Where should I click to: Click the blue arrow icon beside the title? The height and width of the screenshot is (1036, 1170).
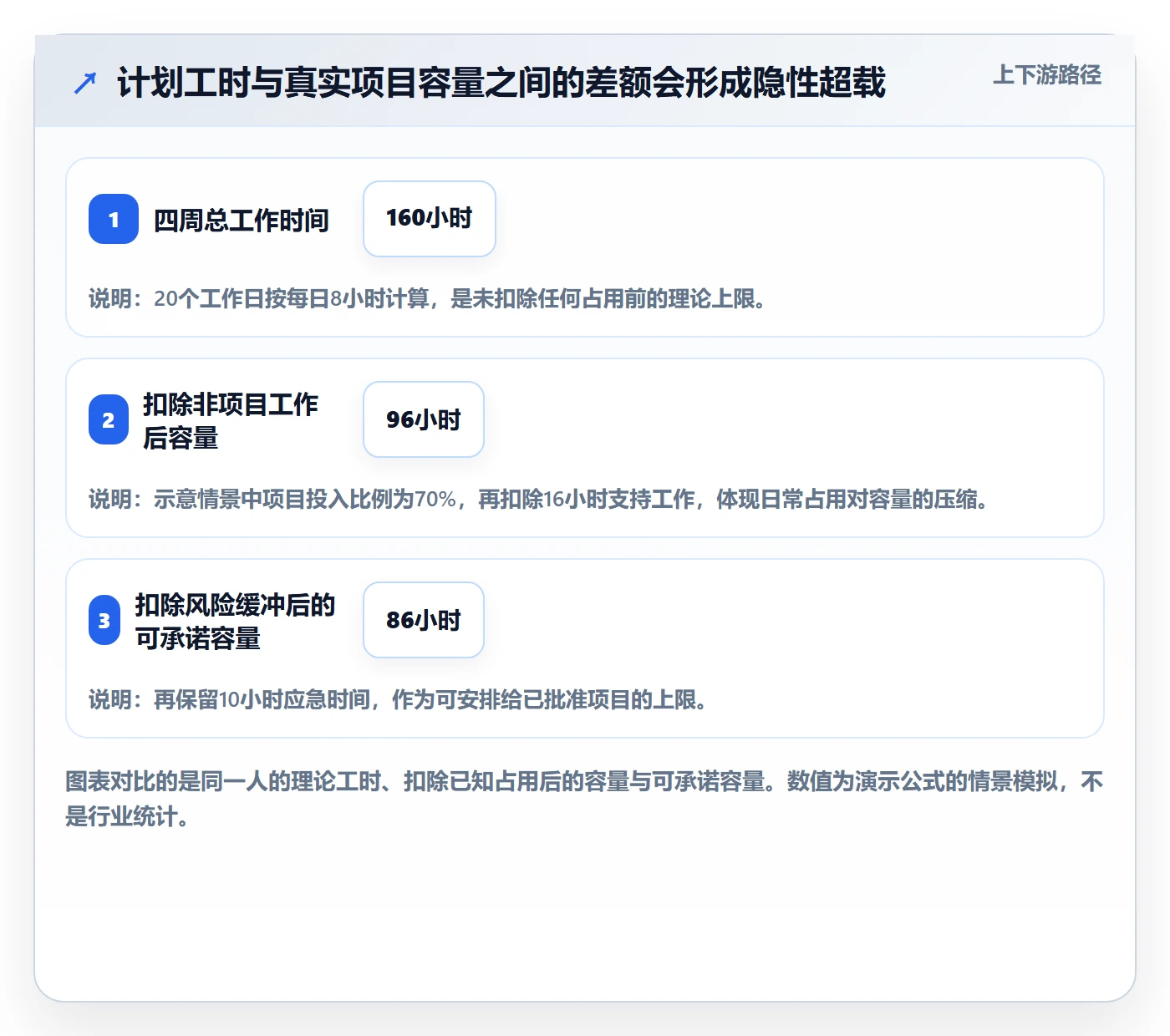[85, 83]
